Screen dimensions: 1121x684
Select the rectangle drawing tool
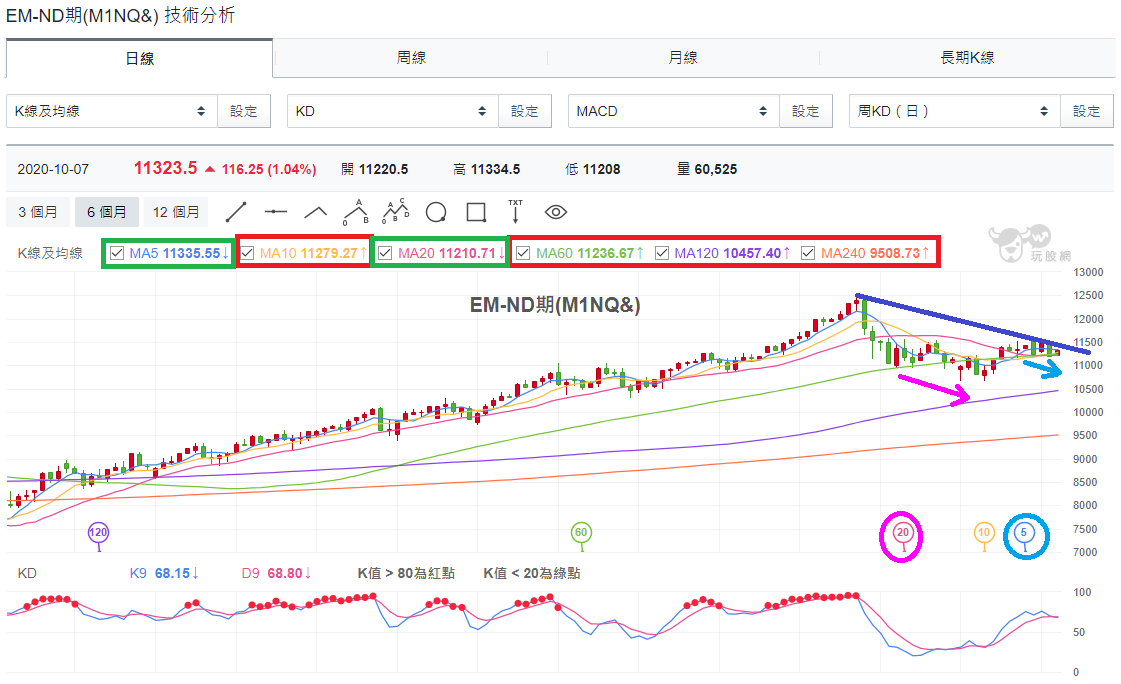[x=476, y=212]
